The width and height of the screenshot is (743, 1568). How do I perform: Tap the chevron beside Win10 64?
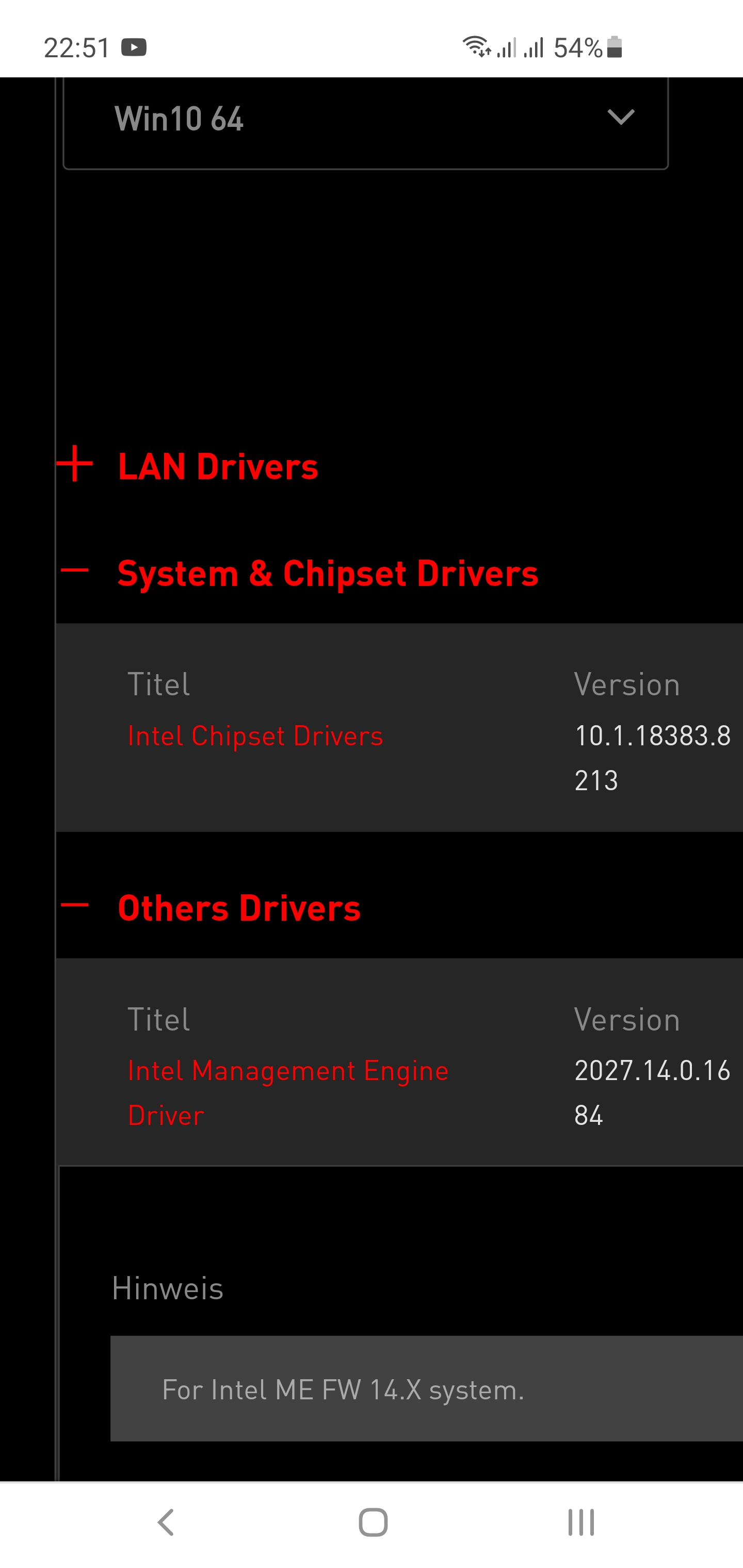(x=620, y=118)
